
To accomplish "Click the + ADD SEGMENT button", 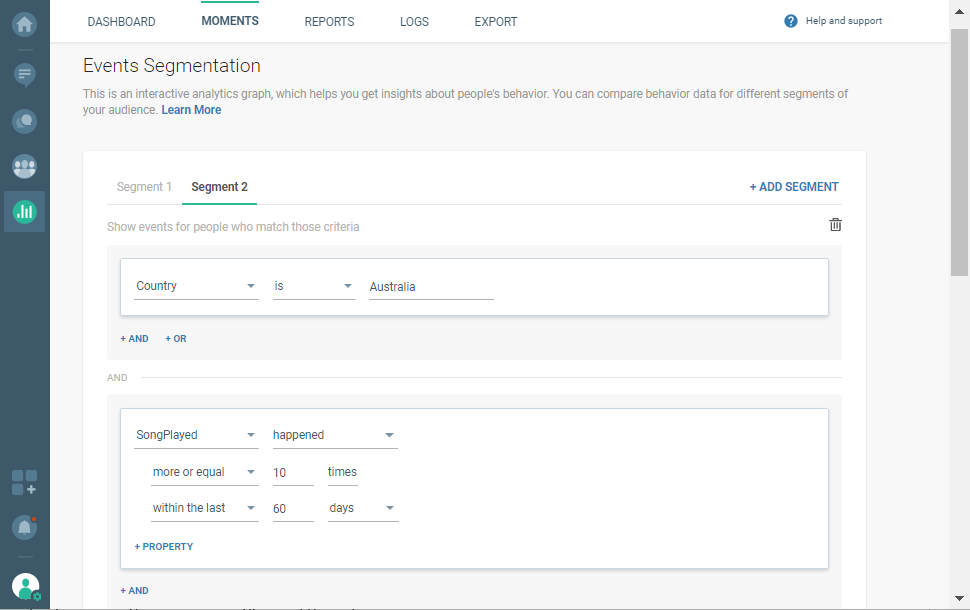I will coord(794,186).
